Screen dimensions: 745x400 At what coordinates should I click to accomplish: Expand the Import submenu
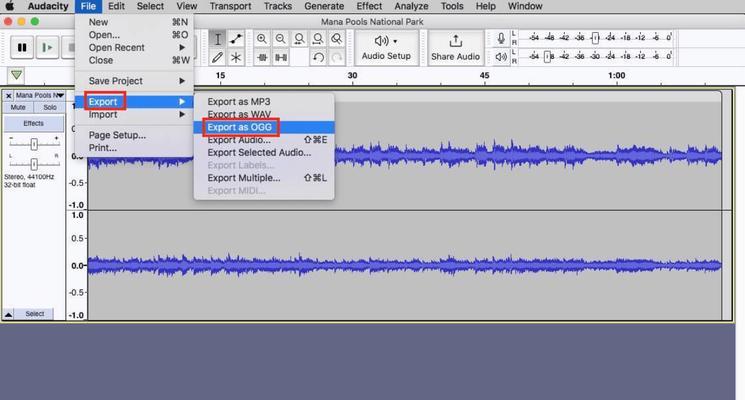coord(134,114)
